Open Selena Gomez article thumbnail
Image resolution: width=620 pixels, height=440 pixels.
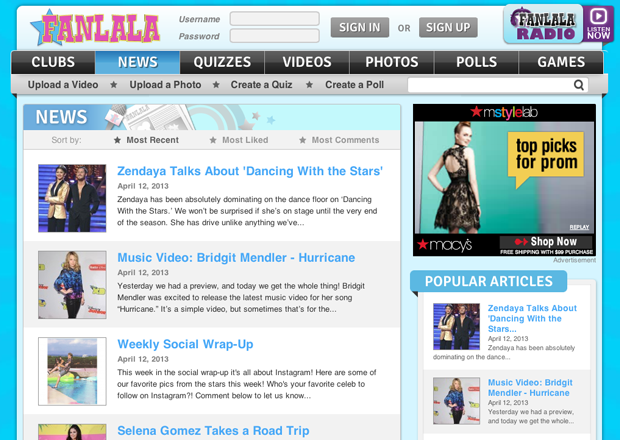[x=72, y=432]
